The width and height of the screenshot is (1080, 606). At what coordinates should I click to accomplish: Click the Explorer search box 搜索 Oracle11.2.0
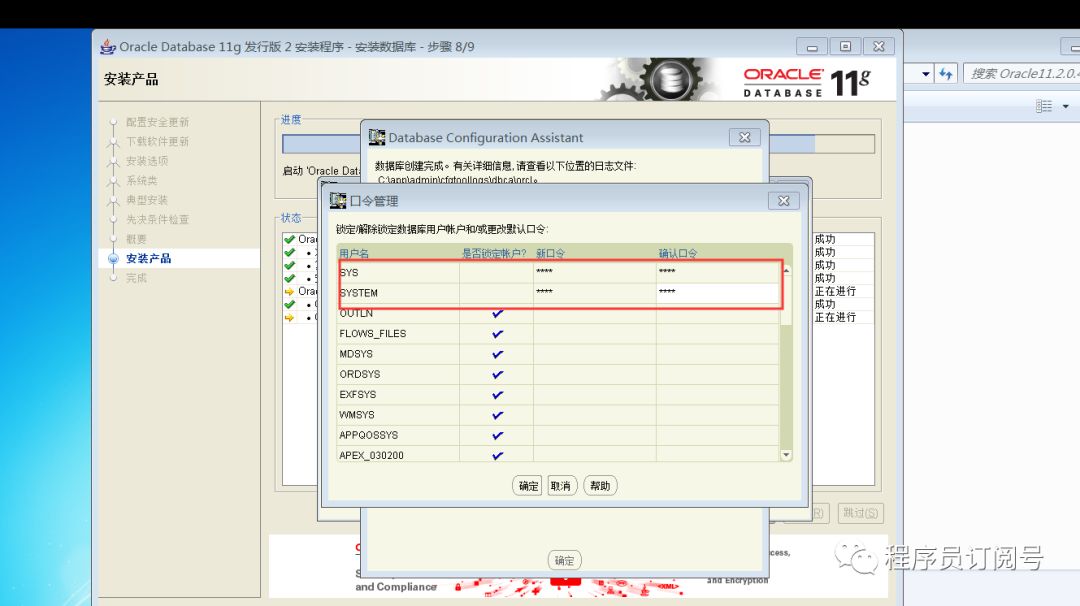1023,74
